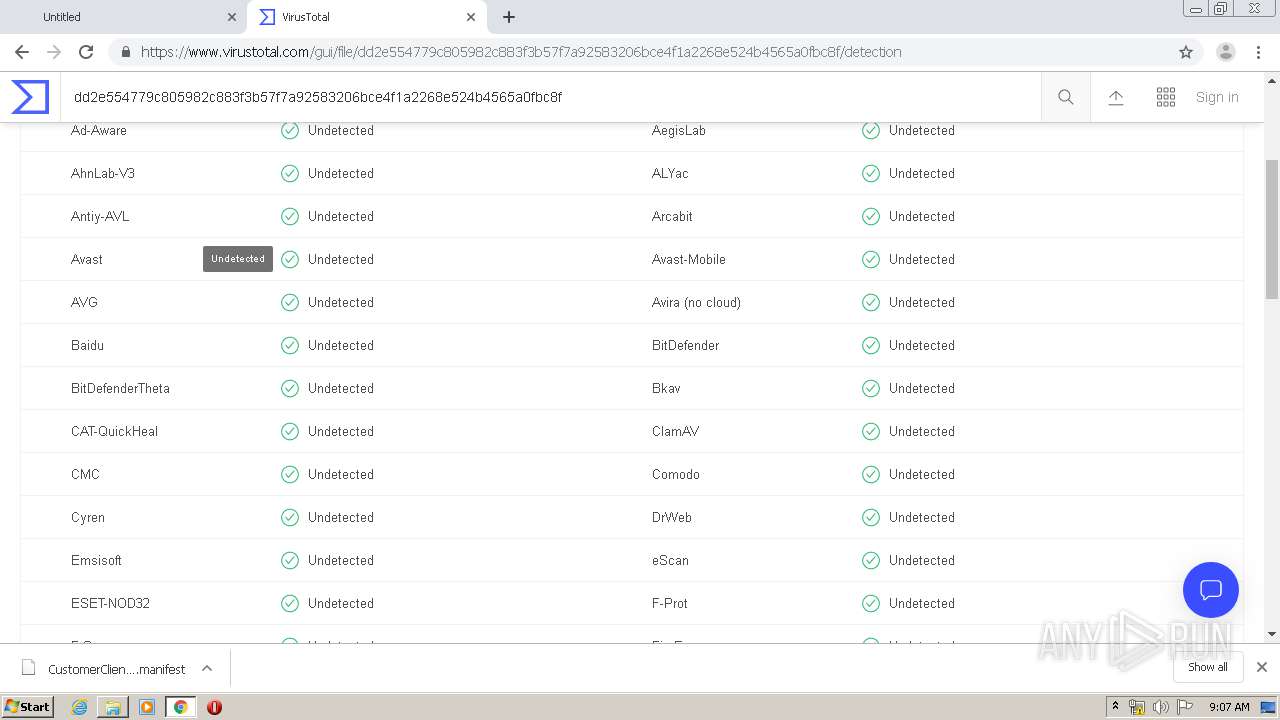Click the ClamAV Undetected checkmark icon
1280x720 pixels.
pyautogui.click(x=871, y=431)
